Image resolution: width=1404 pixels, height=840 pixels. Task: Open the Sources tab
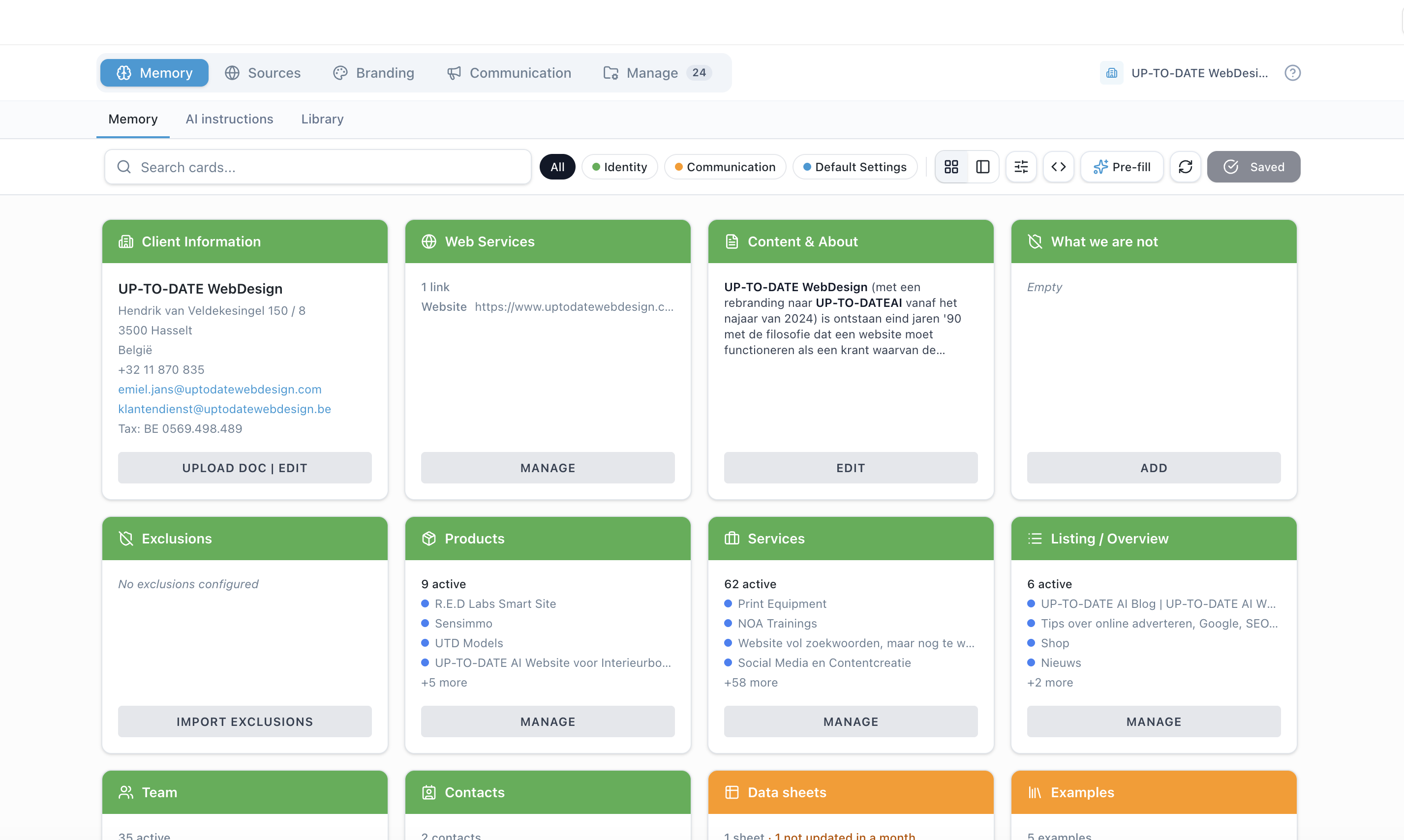point(263,73)
